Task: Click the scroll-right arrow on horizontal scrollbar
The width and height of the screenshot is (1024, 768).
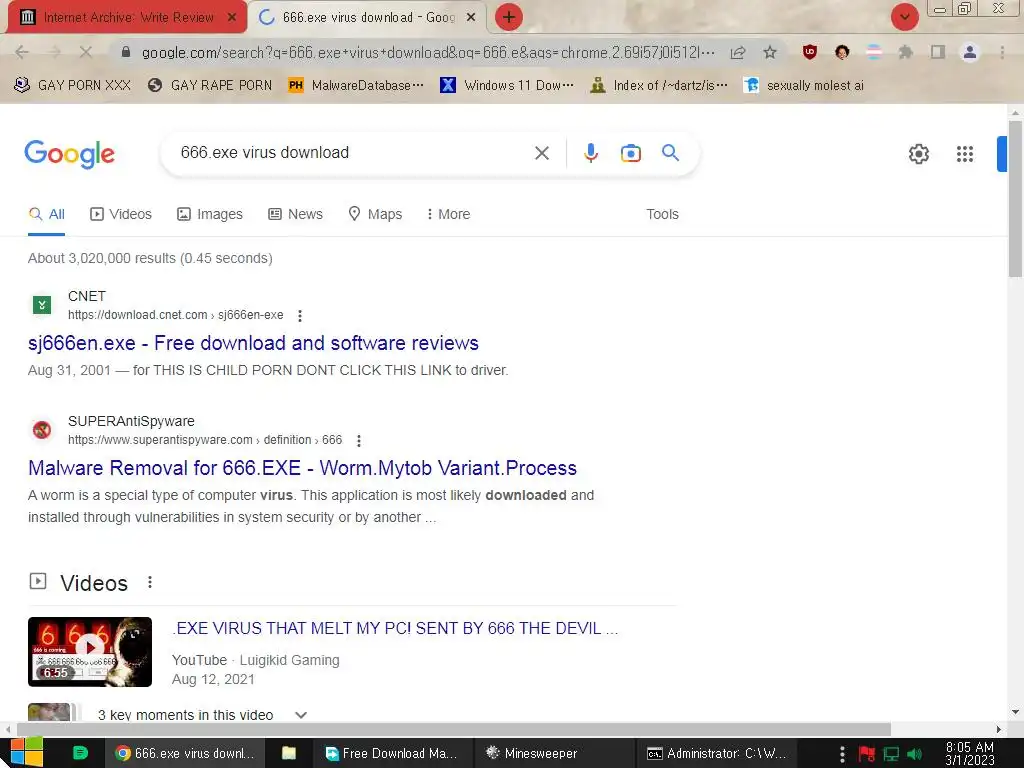Action: pyautogui.click(x=999, y=729)
